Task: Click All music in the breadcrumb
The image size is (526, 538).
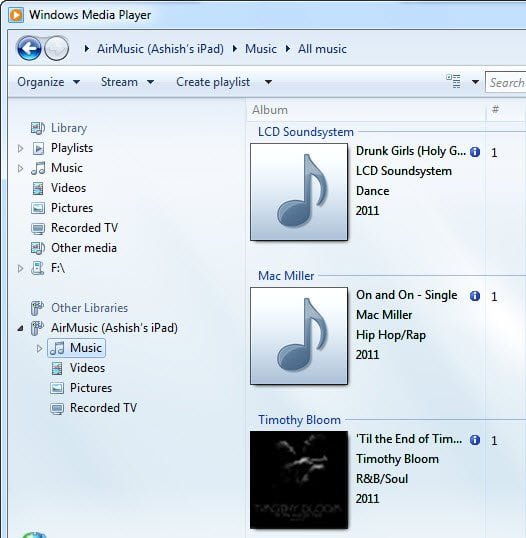Action: pyautogui.click(x=322, y=49)
